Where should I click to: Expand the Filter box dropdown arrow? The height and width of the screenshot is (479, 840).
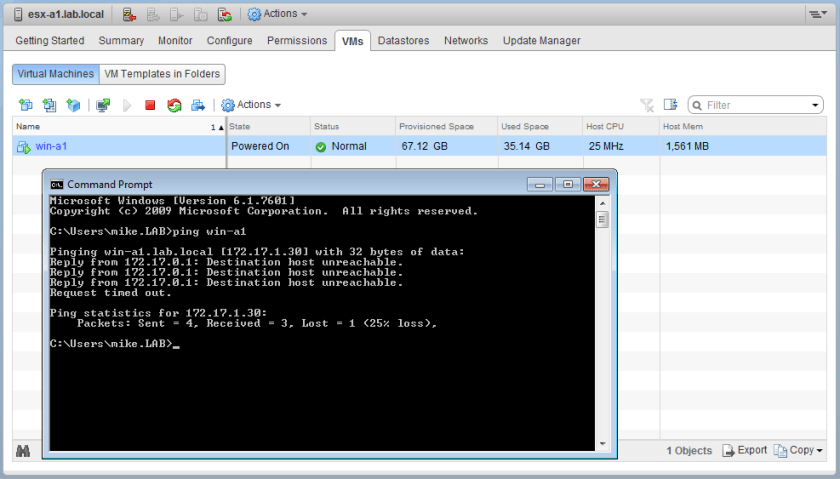816,105
